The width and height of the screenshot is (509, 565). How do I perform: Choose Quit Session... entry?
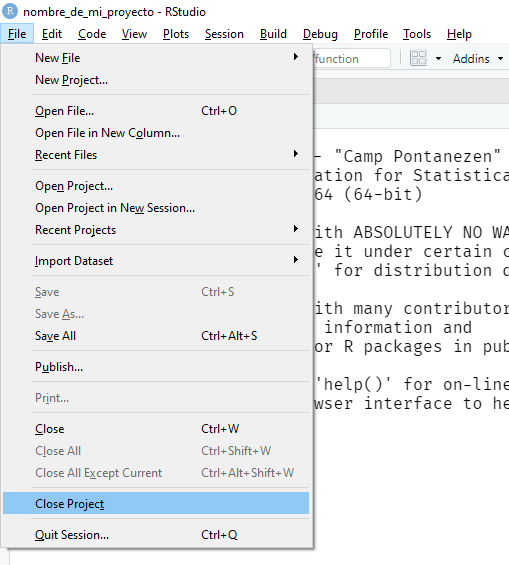coord(156,534)
